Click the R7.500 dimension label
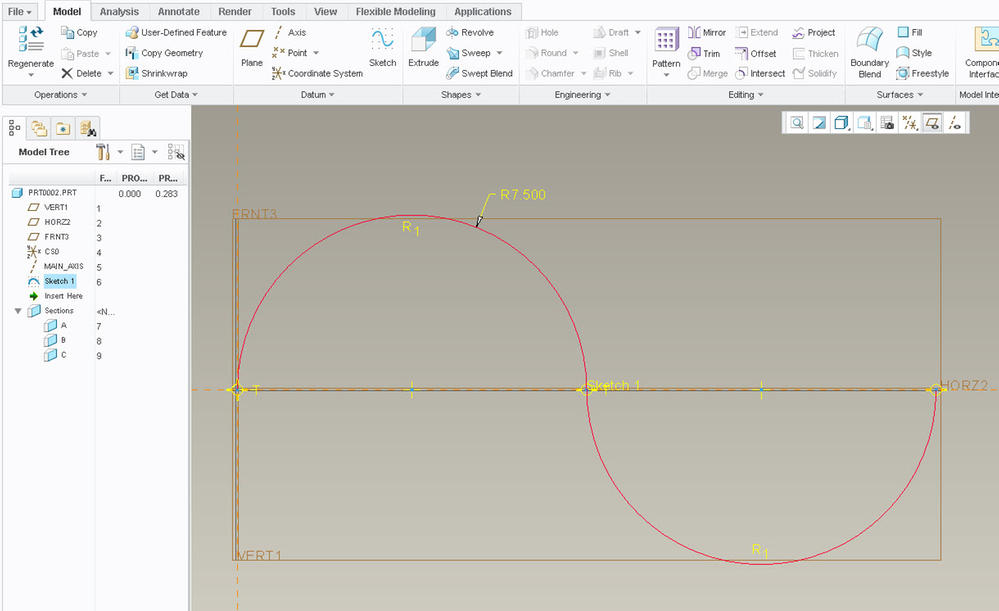 (522, 195)
